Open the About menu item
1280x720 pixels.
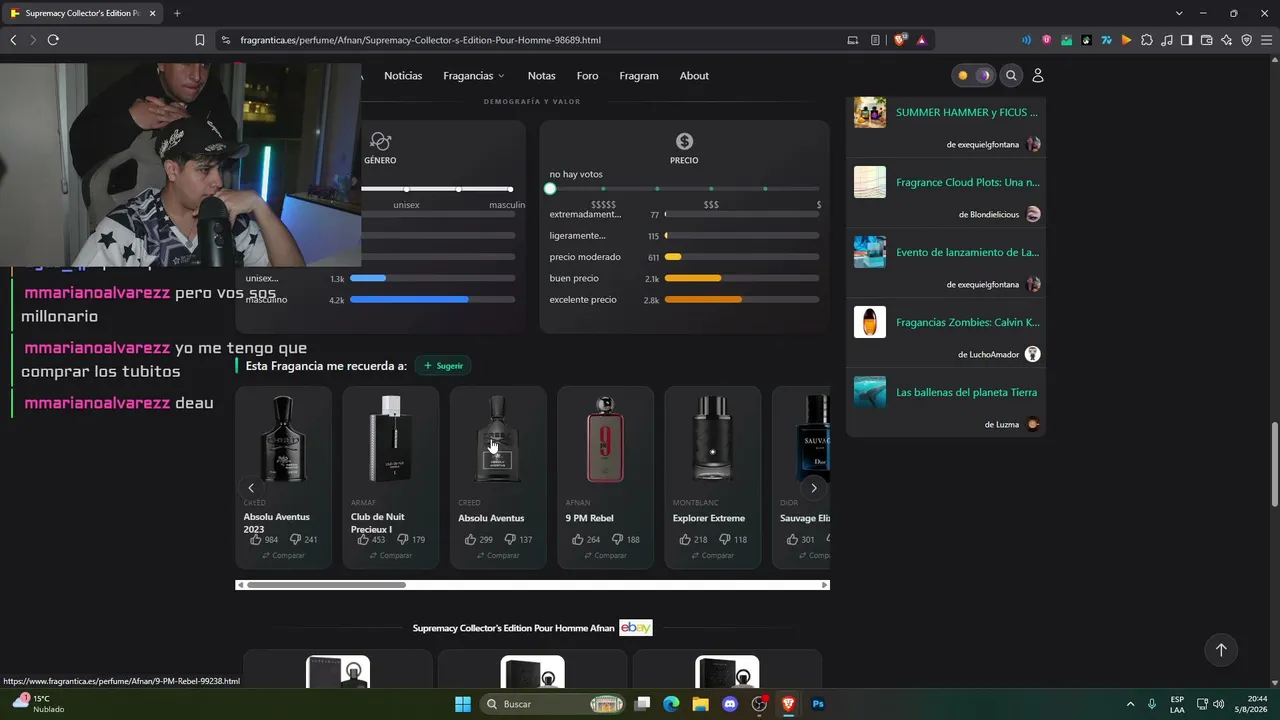(694, 76)
